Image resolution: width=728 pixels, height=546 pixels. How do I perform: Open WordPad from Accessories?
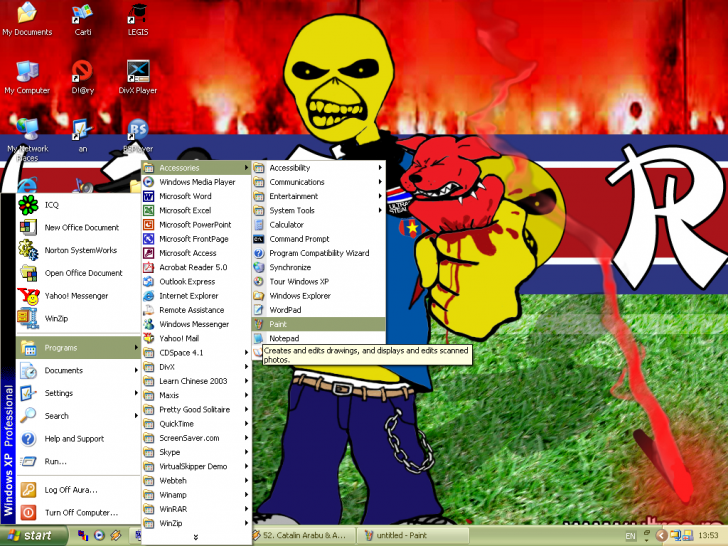[x=318, y=310]
